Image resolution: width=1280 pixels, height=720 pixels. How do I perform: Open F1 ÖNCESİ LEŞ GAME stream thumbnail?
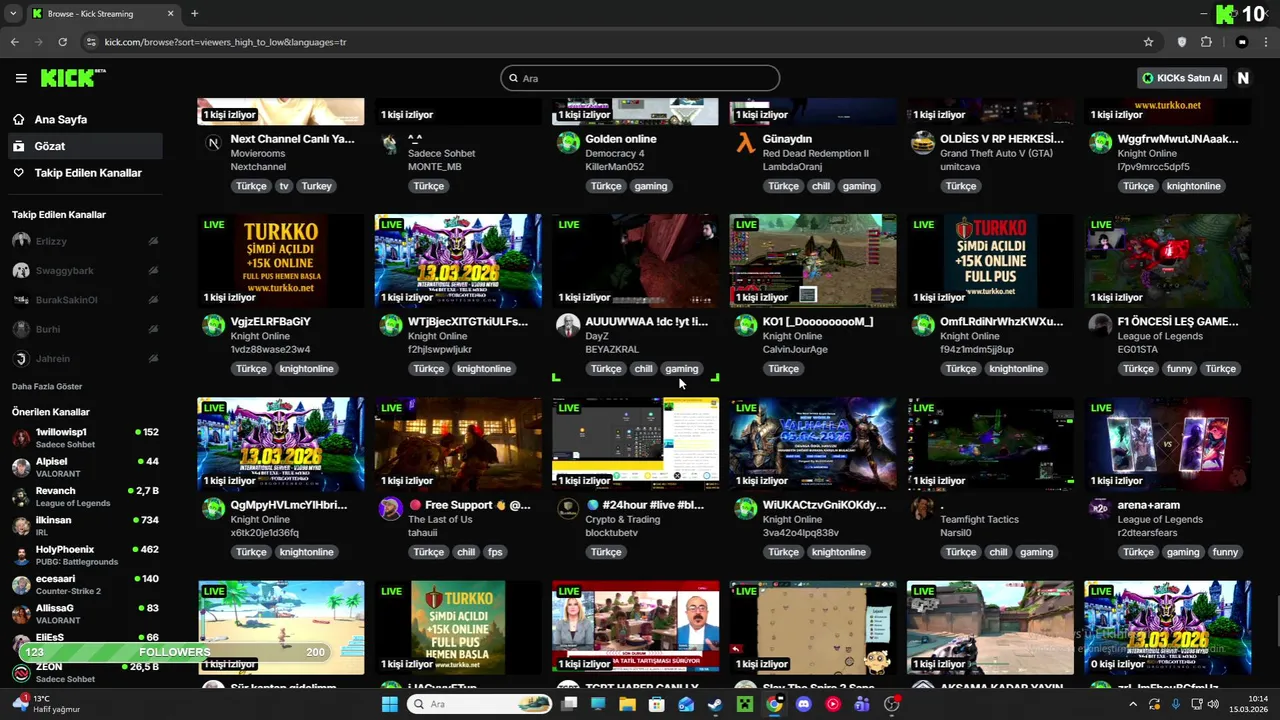point(1167,260)
